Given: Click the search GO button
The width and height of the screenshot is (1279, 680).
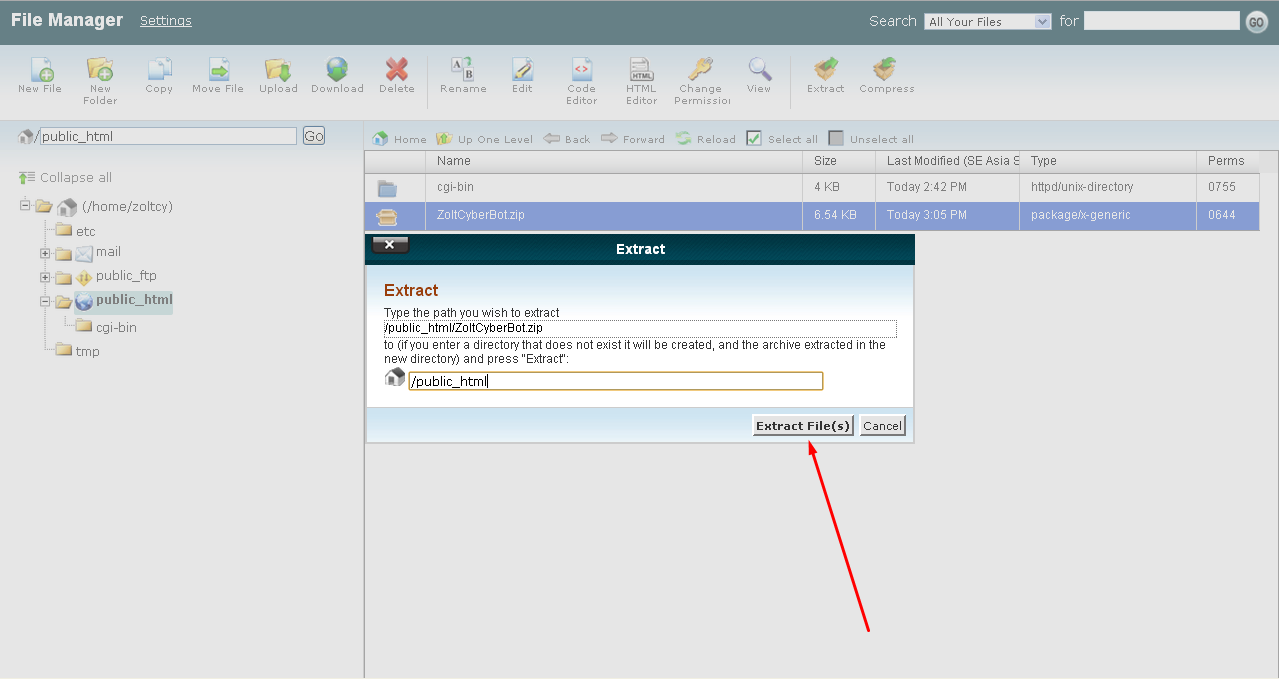Looking at the screenshot, I should [x=1257, y=22].
